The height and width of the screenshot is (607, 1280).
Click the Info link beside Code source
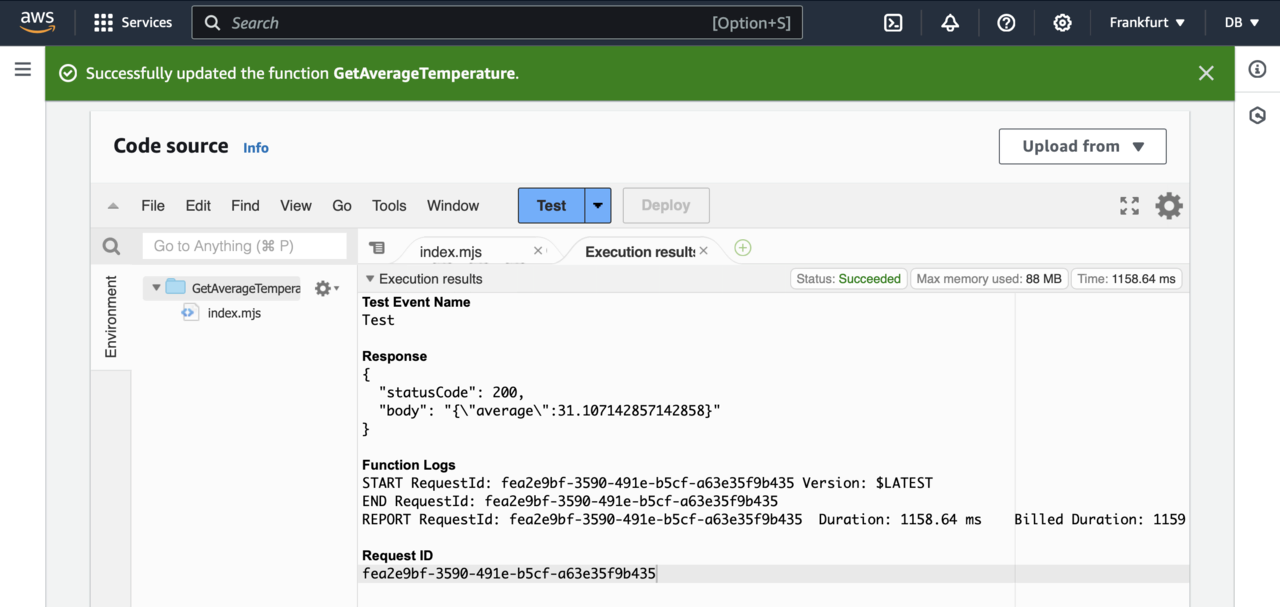pos(256,148)
